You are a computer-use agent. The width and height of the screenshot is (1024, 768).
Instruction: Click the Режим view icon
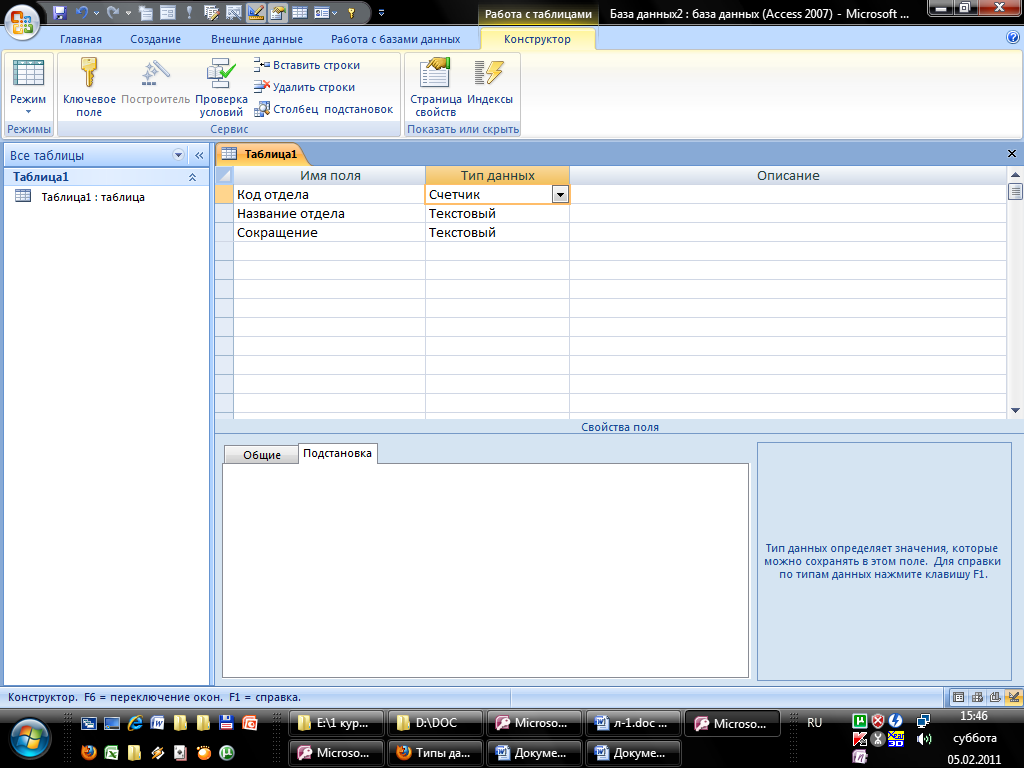[28, 73]
